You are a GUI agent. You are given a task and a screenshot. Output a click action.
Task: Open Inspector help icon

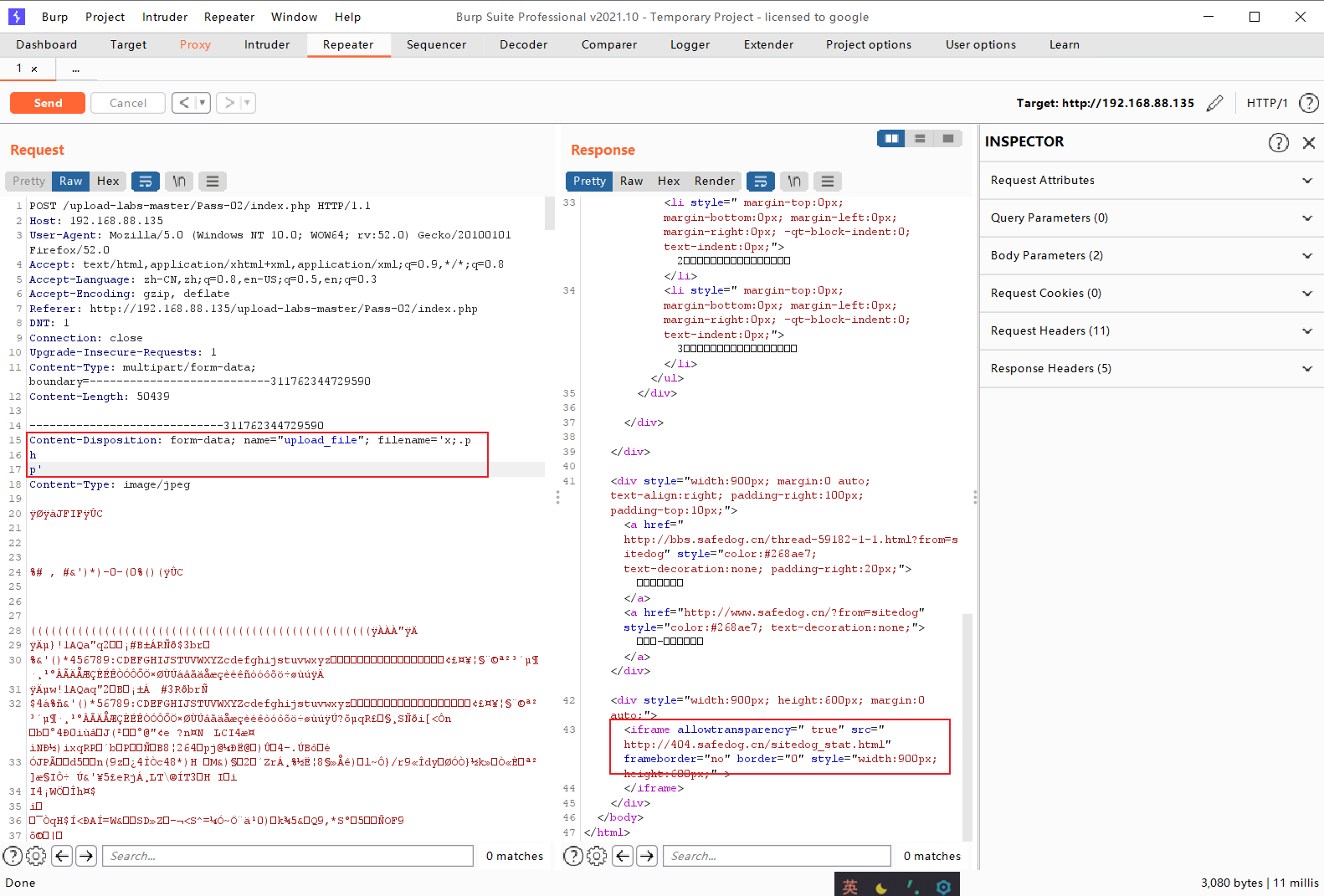pyautogui.click(x=1278, y=142)
